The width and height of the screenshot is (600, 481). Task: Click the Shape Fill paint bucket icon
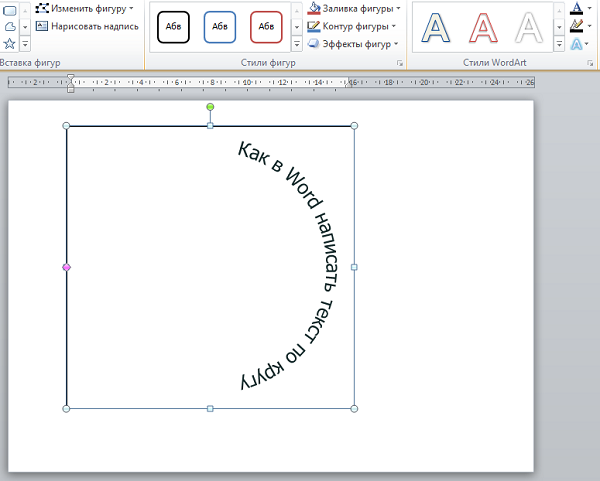point(314,8)
